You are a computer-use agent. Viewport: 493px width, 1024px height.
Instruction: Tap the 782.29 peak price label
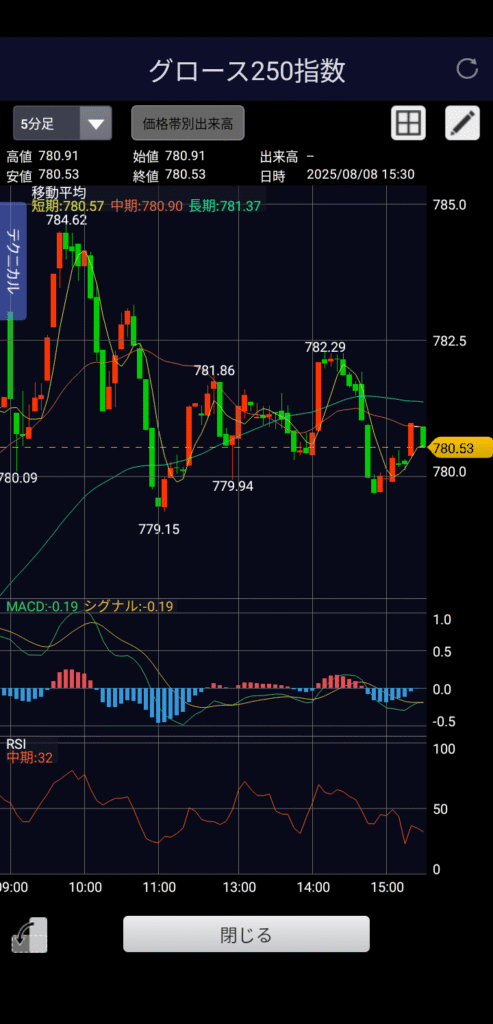(325, 347)
